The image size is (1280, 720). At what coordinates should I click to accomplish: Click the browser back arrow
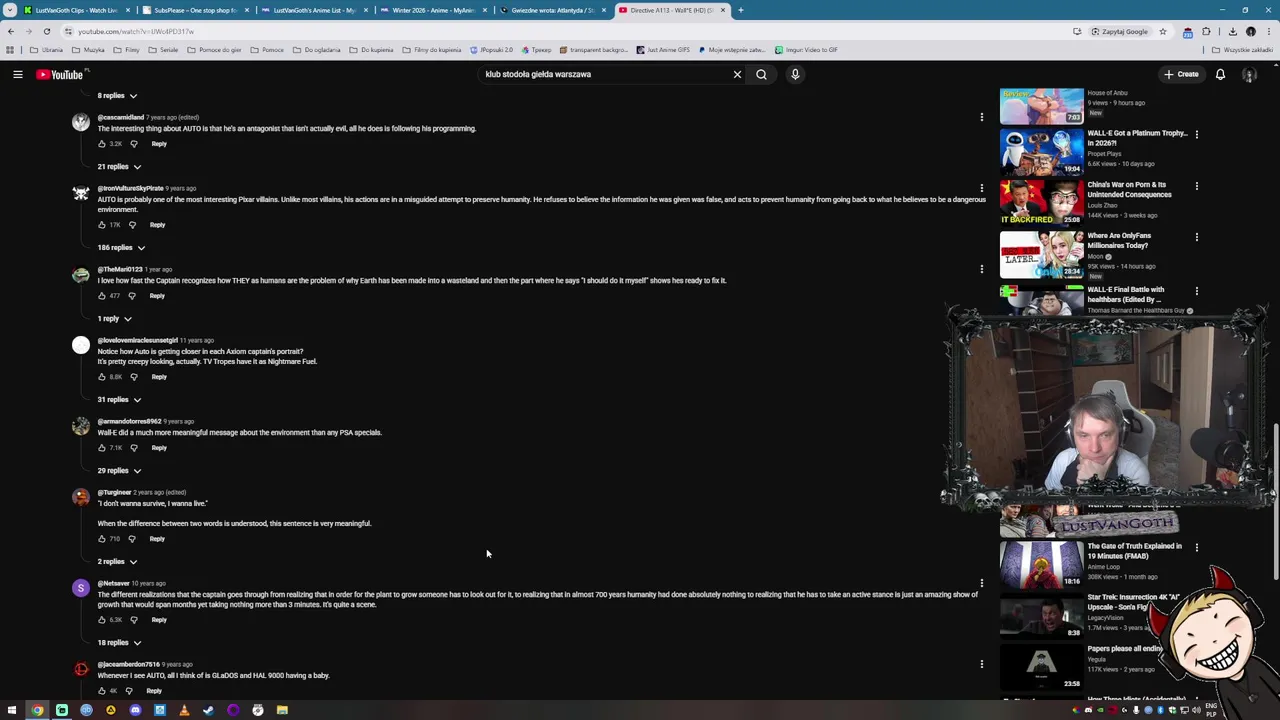pos(11,31)
